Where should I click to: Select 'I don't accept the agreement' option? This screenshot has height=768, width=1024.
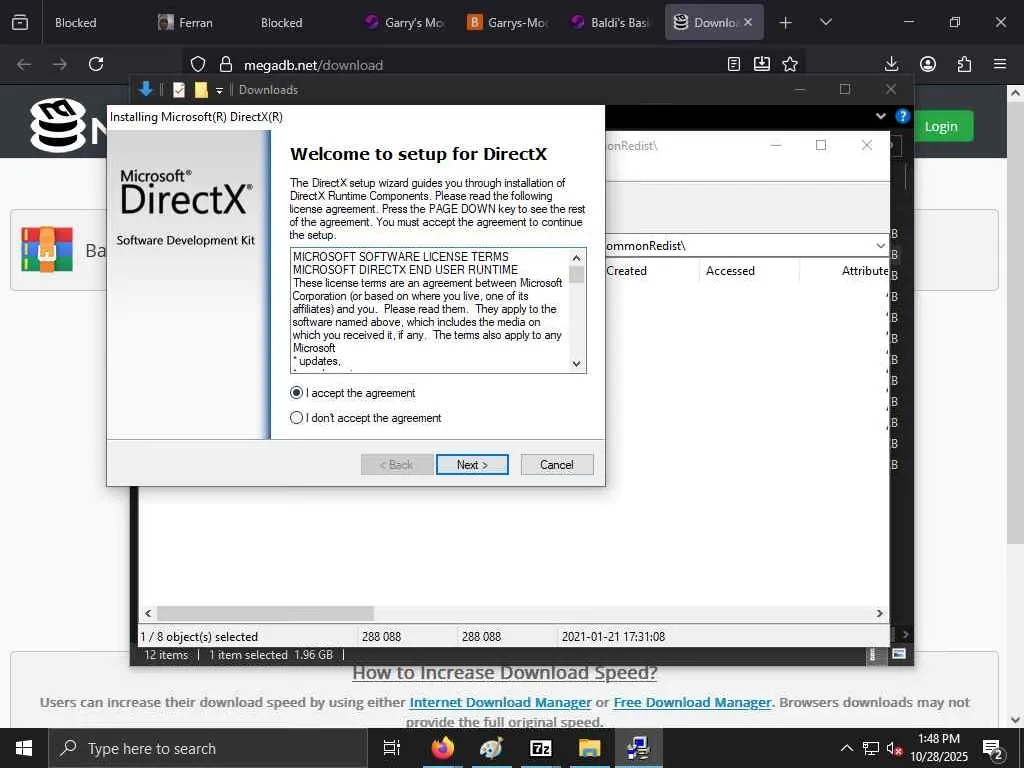point(296,417)
